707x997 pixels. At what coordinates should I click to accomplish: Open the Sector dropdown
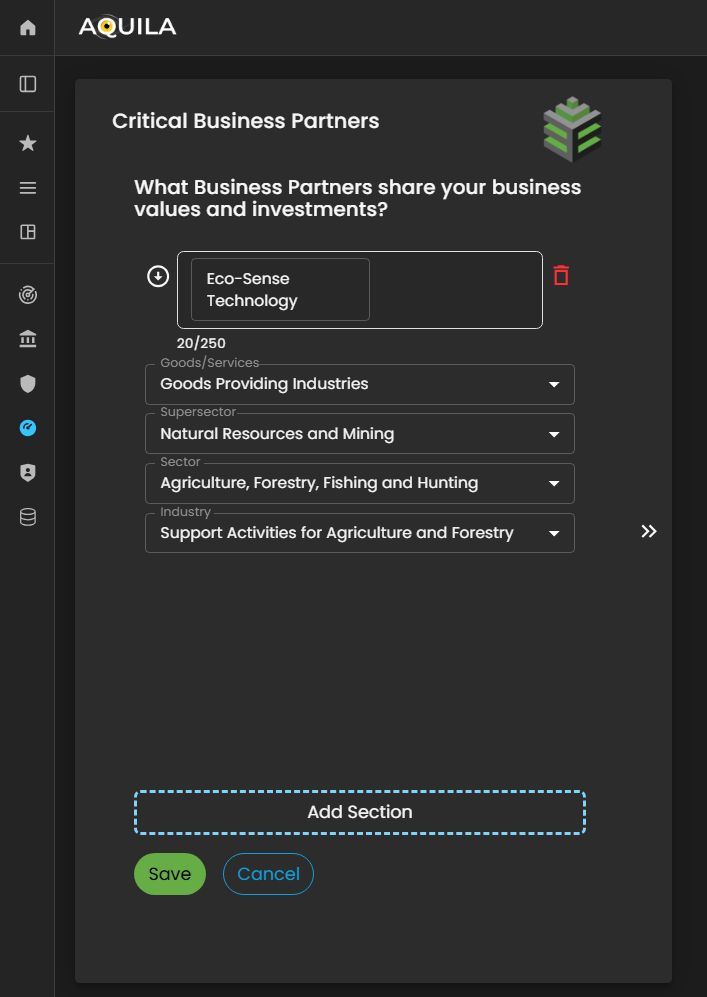pyautogui.click(x=359, y=483)
